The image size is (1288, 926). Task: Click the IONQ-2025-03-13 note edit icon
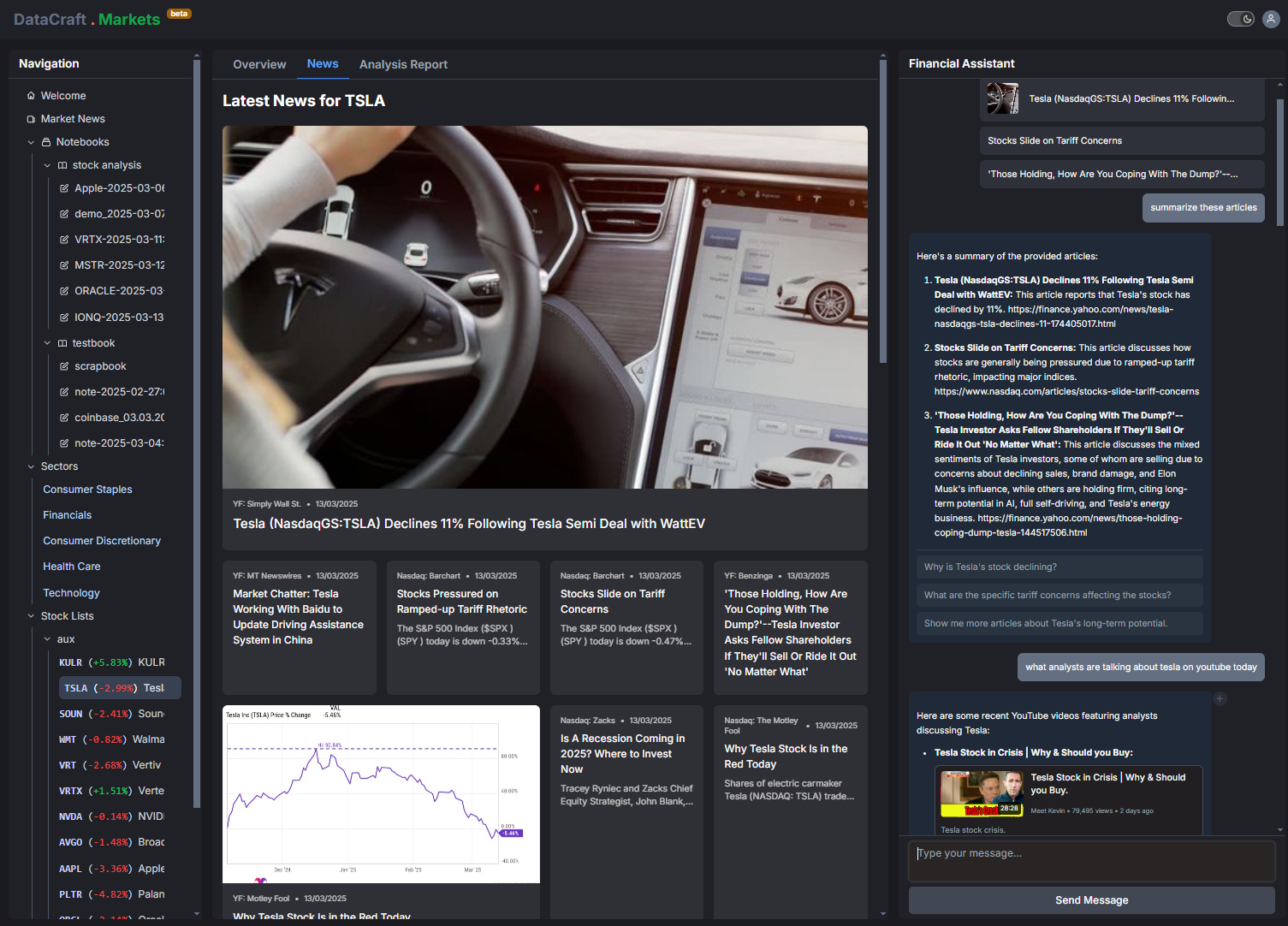pyautogui.click(x=64, y=318)
